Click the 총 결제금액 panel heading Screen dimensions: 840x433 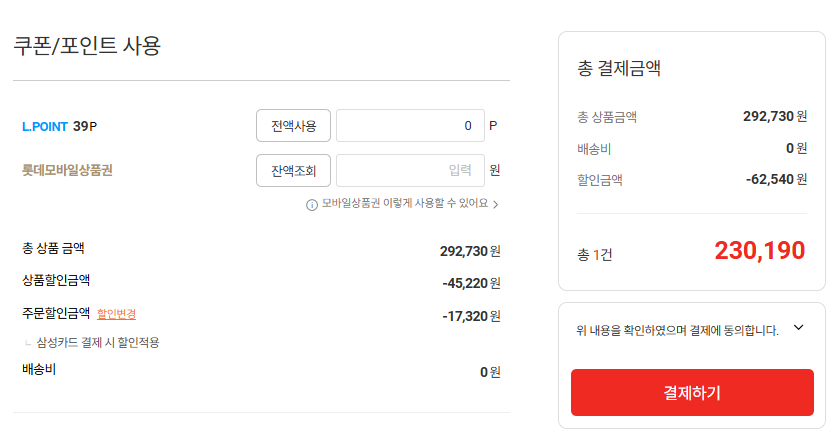click(619, 69)
